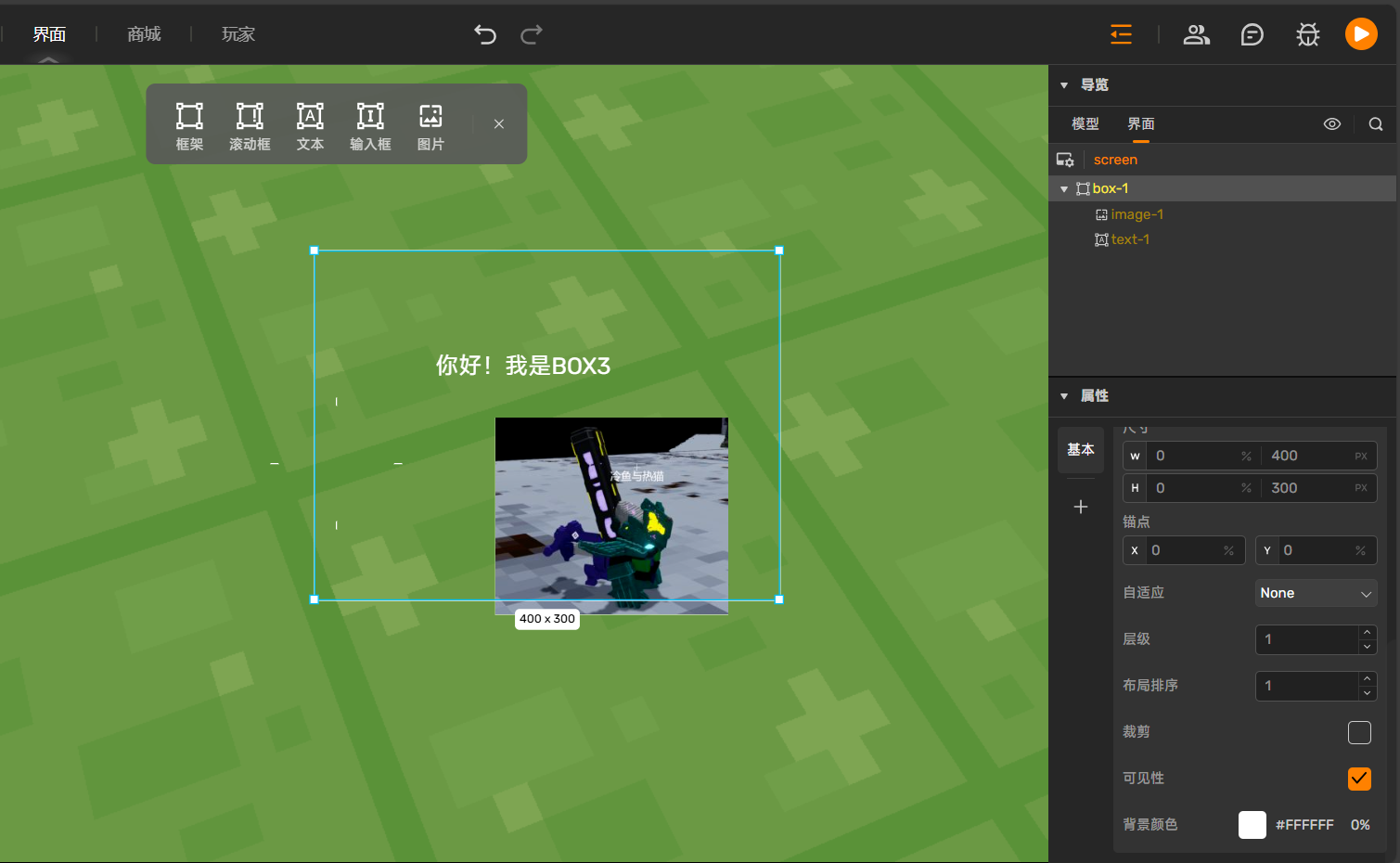Toggle the eye visibility icon in navigator
1400x863 pixels.
tap(1331, 123)
